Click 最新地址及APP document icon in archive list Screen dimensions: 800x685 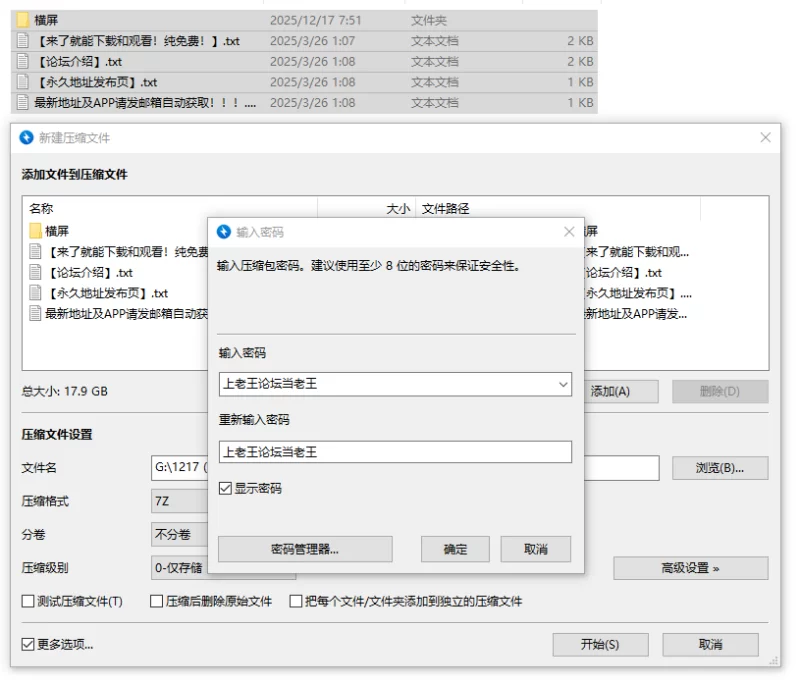coord(35,314)
